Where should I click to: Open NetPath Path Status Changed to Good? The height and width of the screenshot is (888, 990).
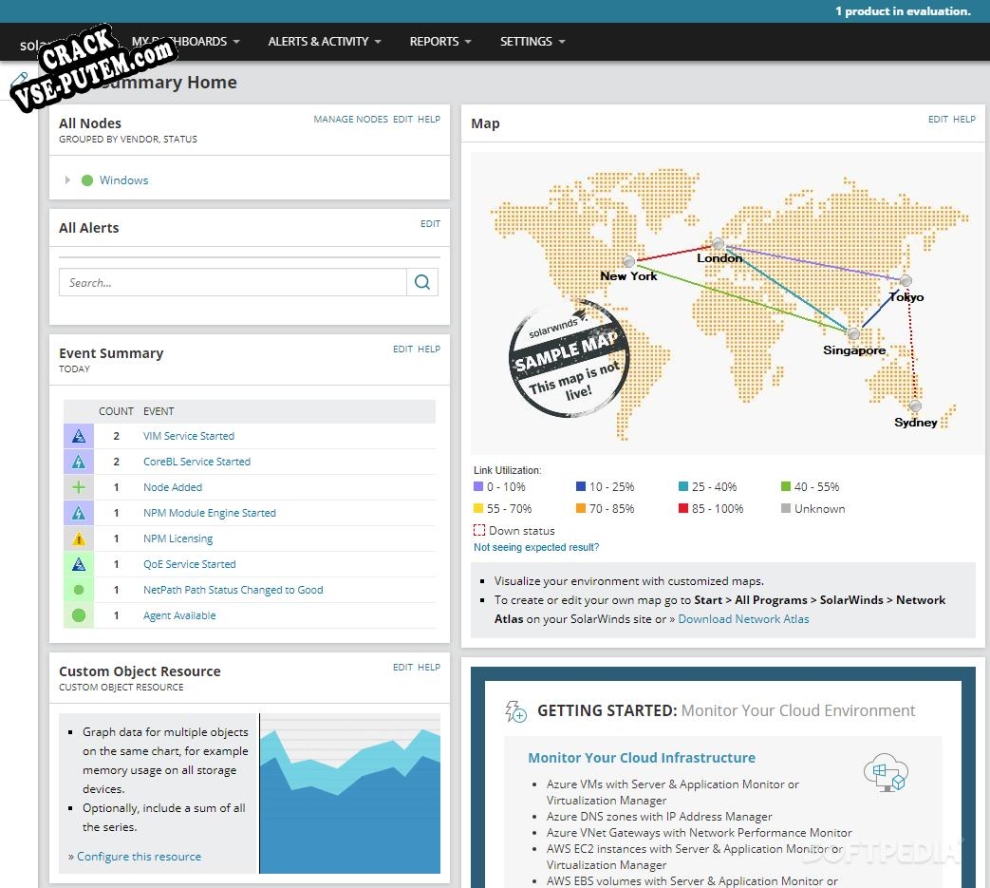tap(233, 590)
